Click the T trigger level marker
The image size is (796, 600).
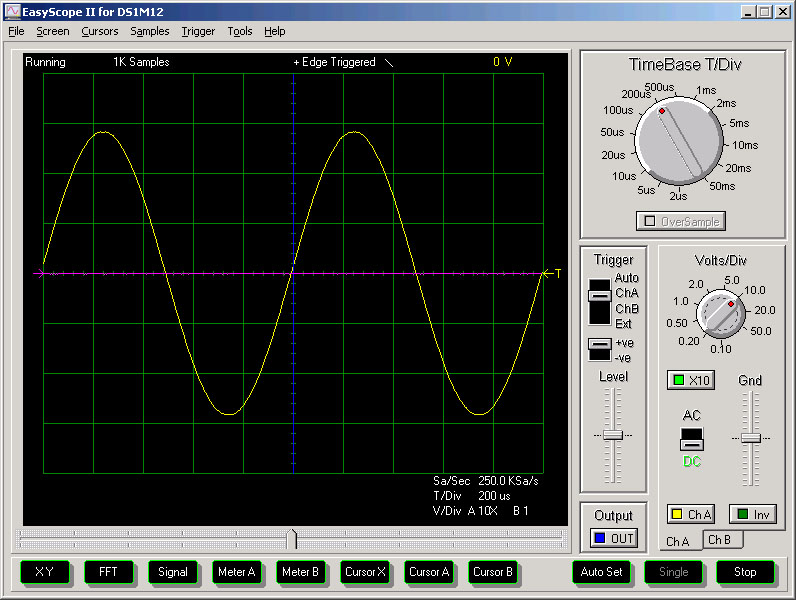(x=552, y=274)
